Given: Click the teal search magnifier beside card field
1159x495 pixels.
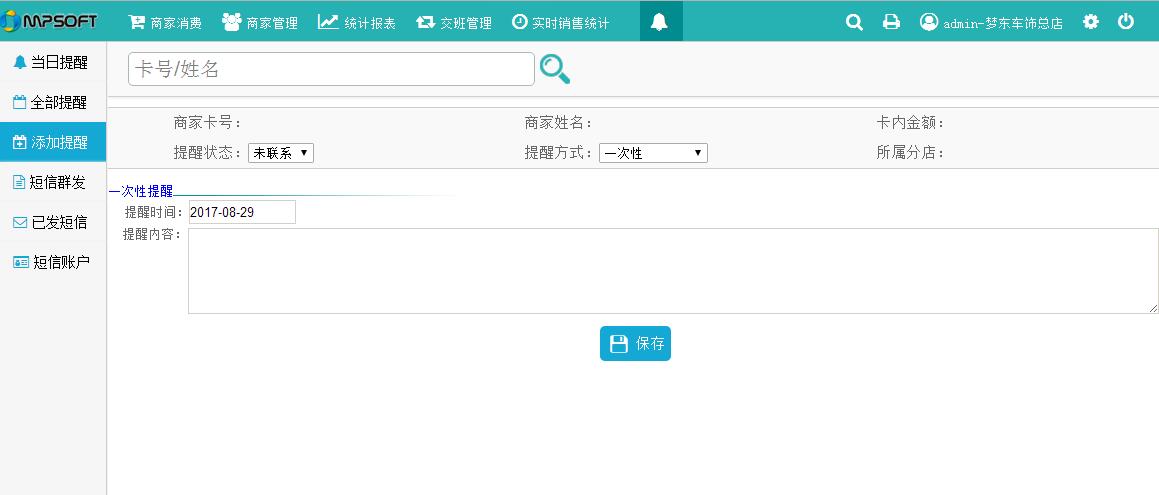Looking at the screenshot, I should click(554, 69).
